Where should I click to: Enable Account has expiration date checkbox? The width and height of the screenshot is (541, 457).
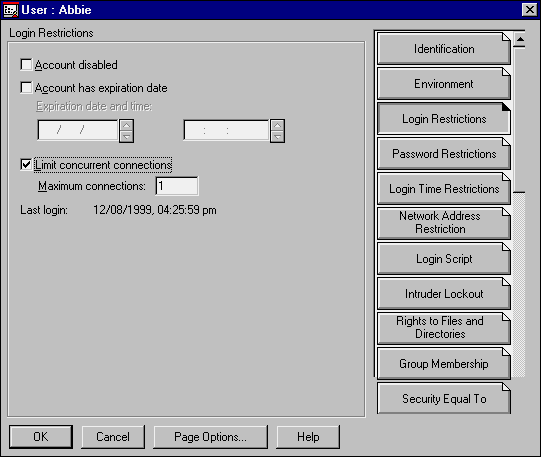pos(26,88)
